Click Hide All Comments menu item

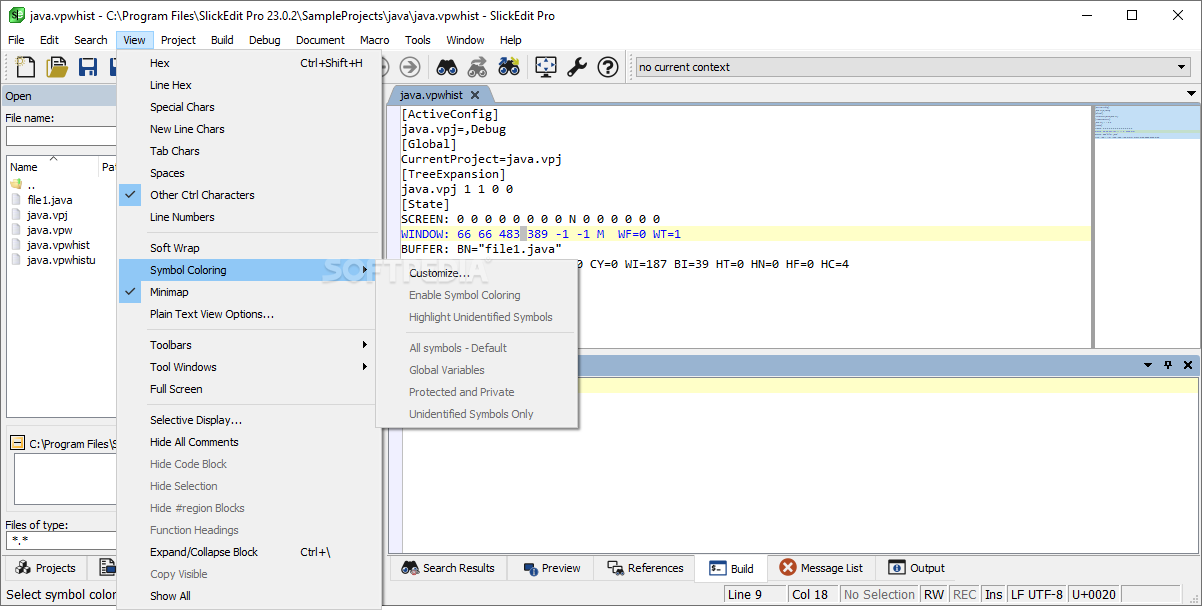click(x=250, y=442)
